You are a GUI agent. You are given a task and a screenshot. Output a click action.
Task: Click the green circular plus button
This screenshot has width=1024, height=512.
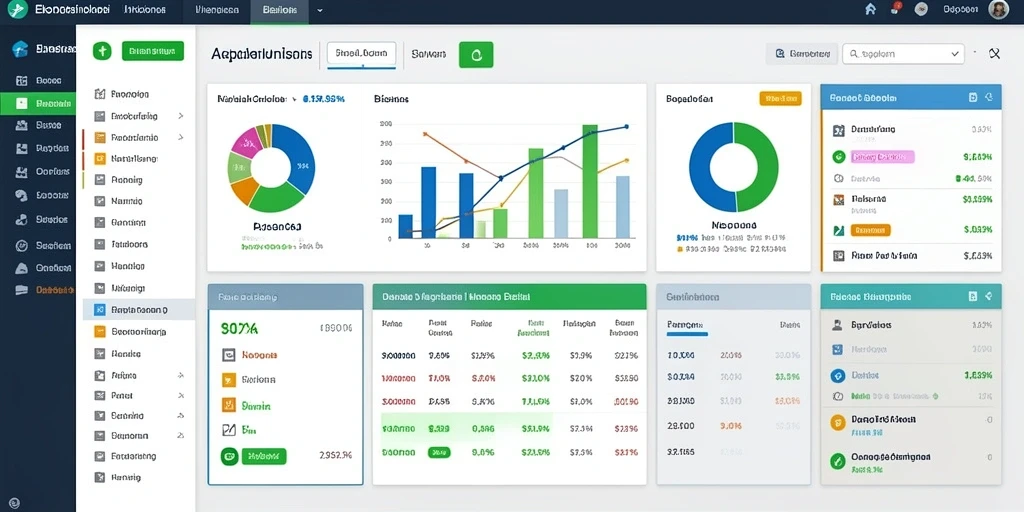tap(102, 51)
